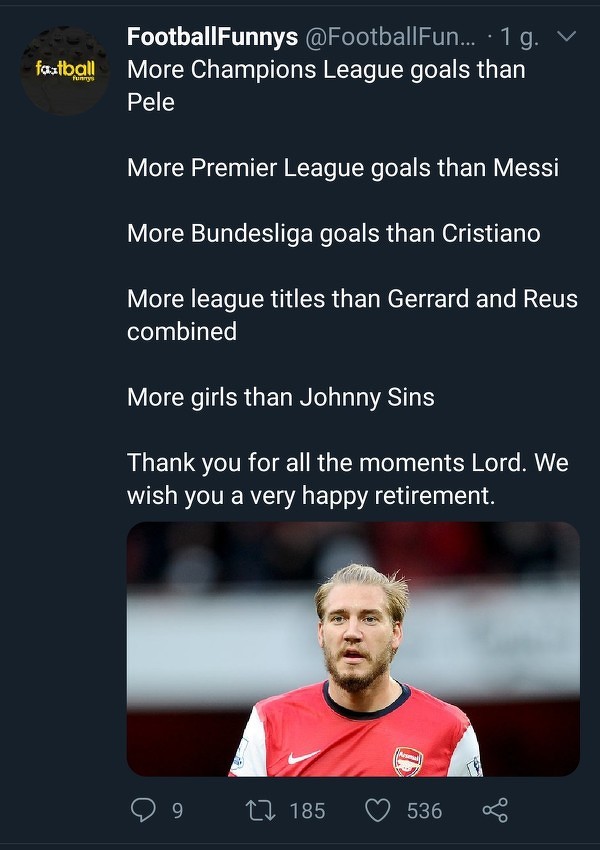
Task: Open the FootballFunnys profile avatar
Action: click(65, 72)
